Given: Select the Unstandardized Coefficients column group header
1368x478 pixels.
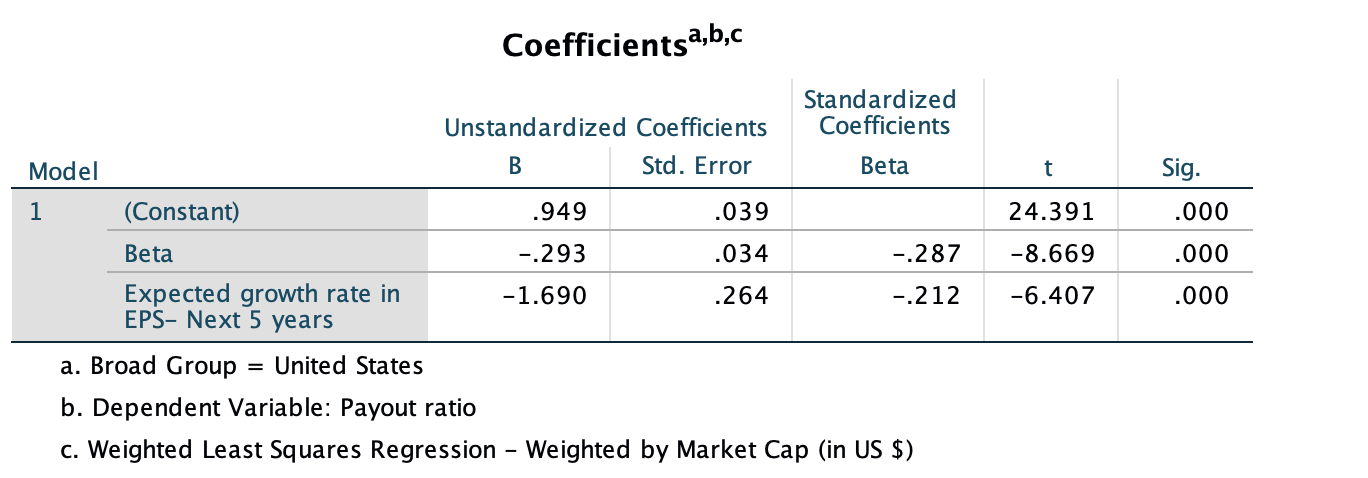Looking at the screenshot, I should [605, 128].
